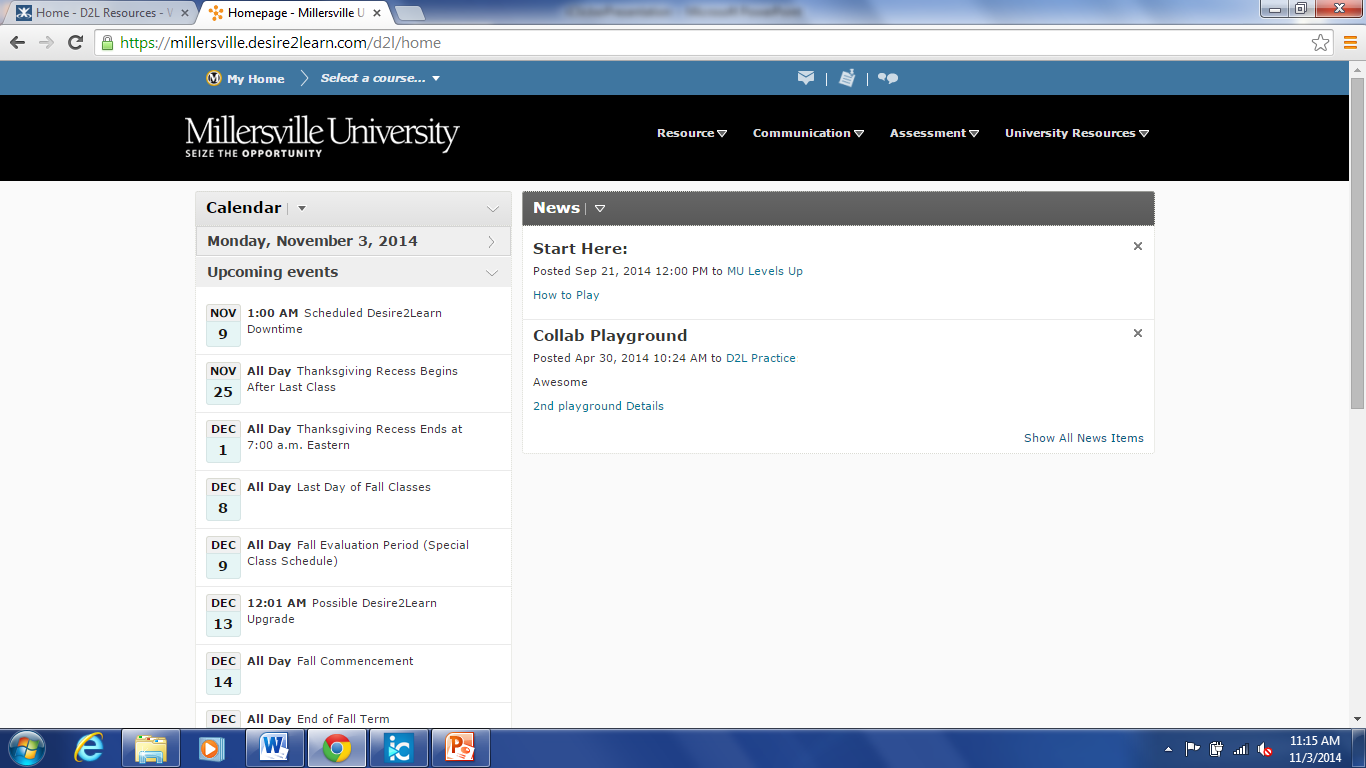
Task: Switch to PowerPoint in taskbar
Action: coord(460,748)
